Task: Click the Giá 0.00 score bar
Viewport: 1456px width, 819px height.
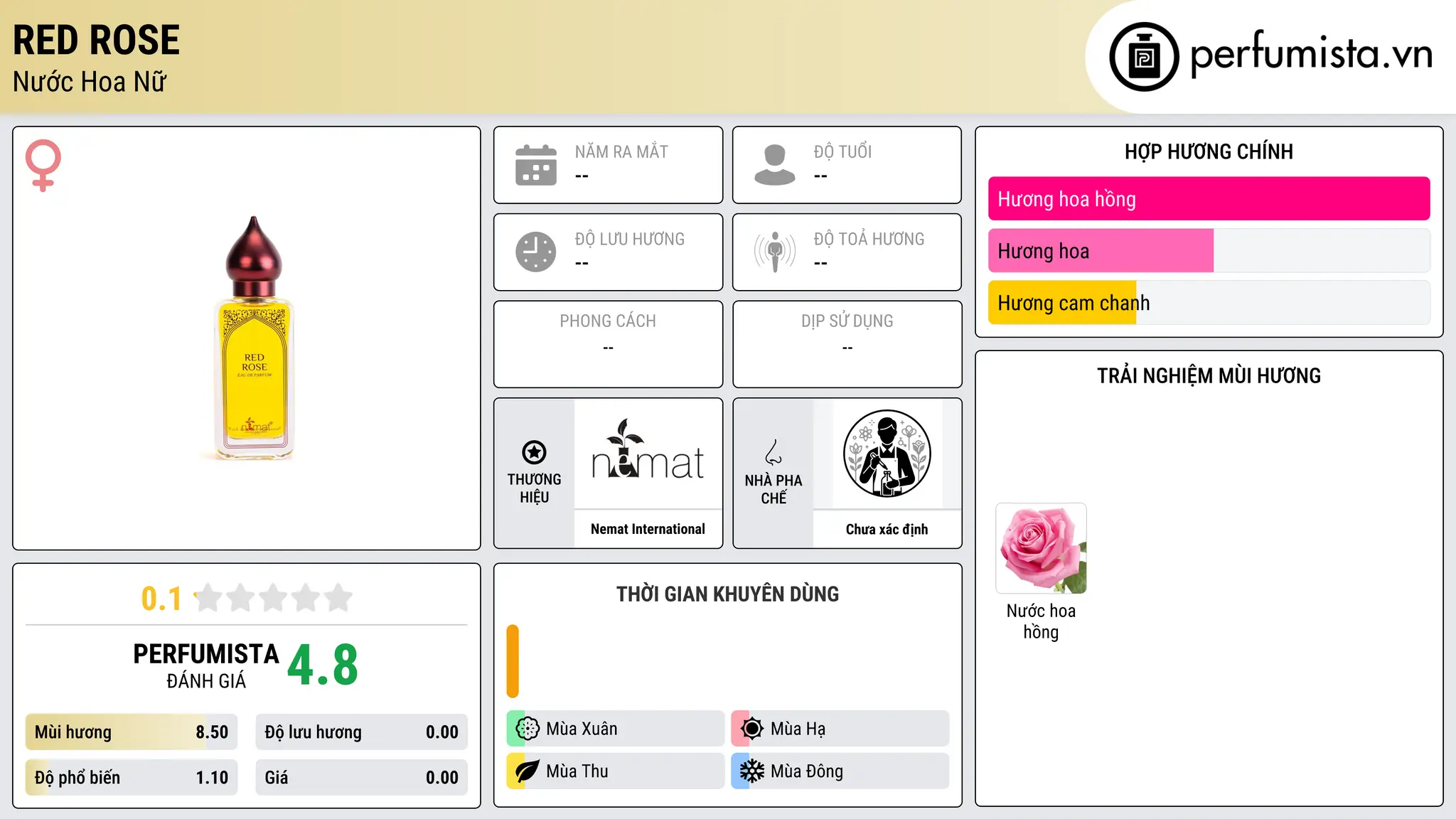Action: coord(362,778)
